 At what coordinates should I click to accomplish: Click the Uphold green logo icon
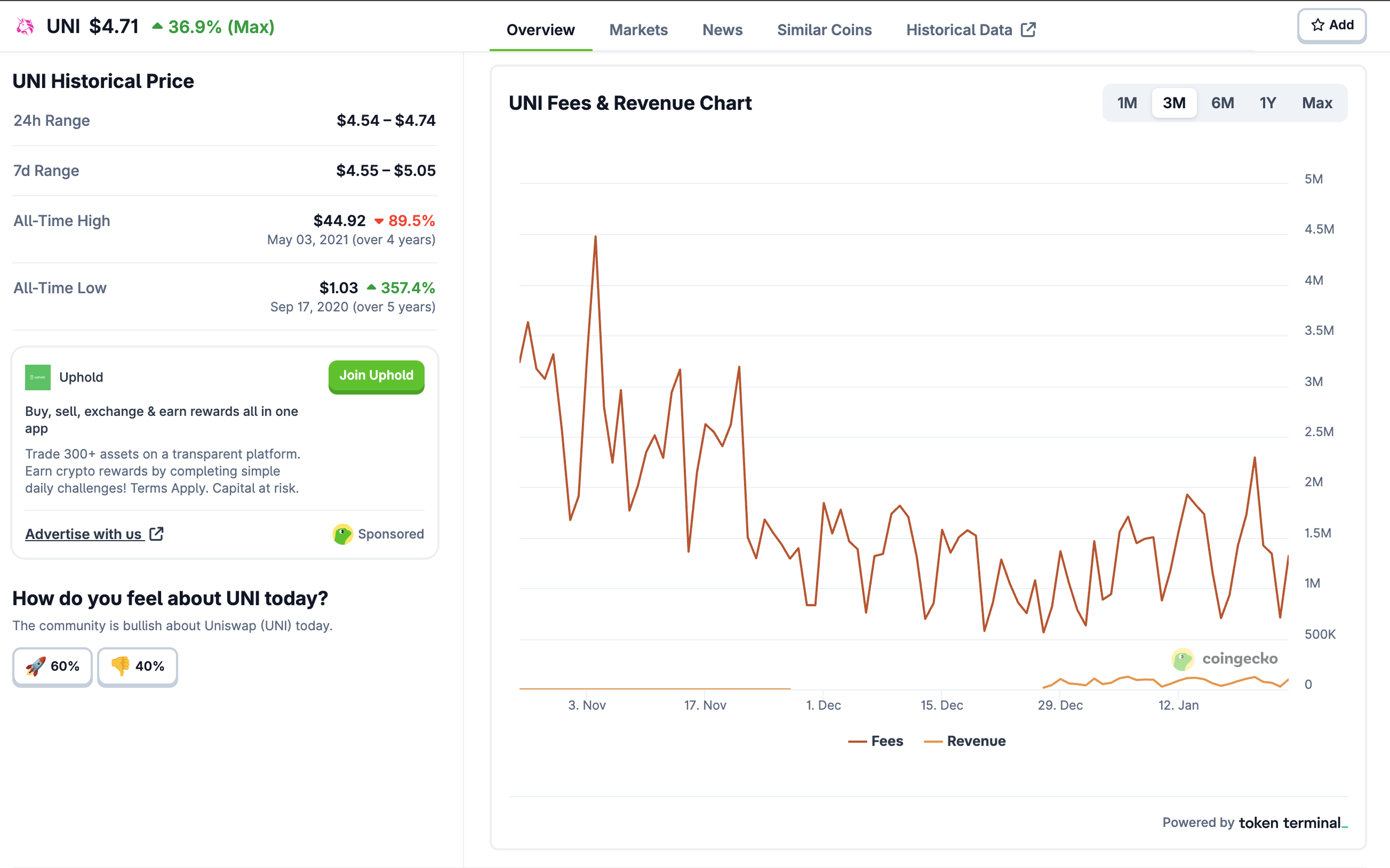click(x=38, y=377)
